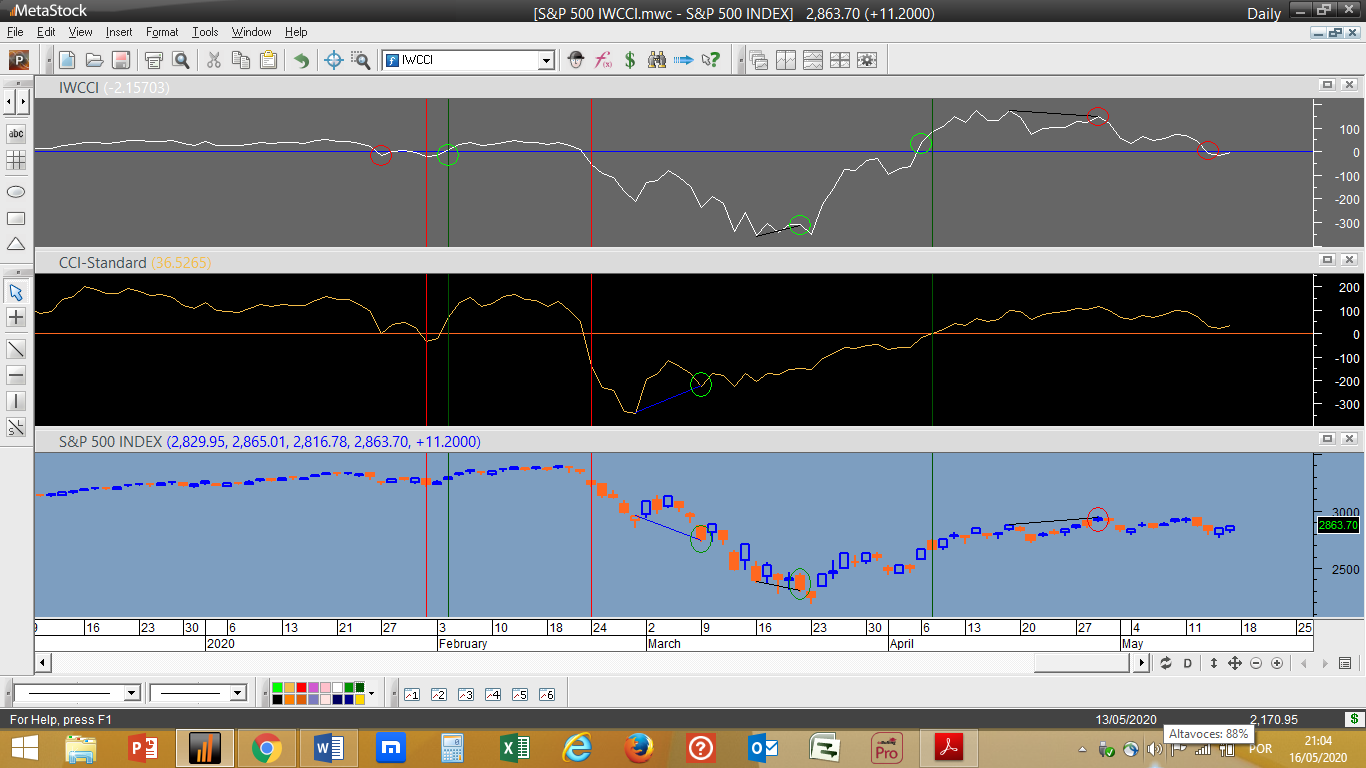
Task: Click the Expert Advisor icon
Action: coord(576,60)
